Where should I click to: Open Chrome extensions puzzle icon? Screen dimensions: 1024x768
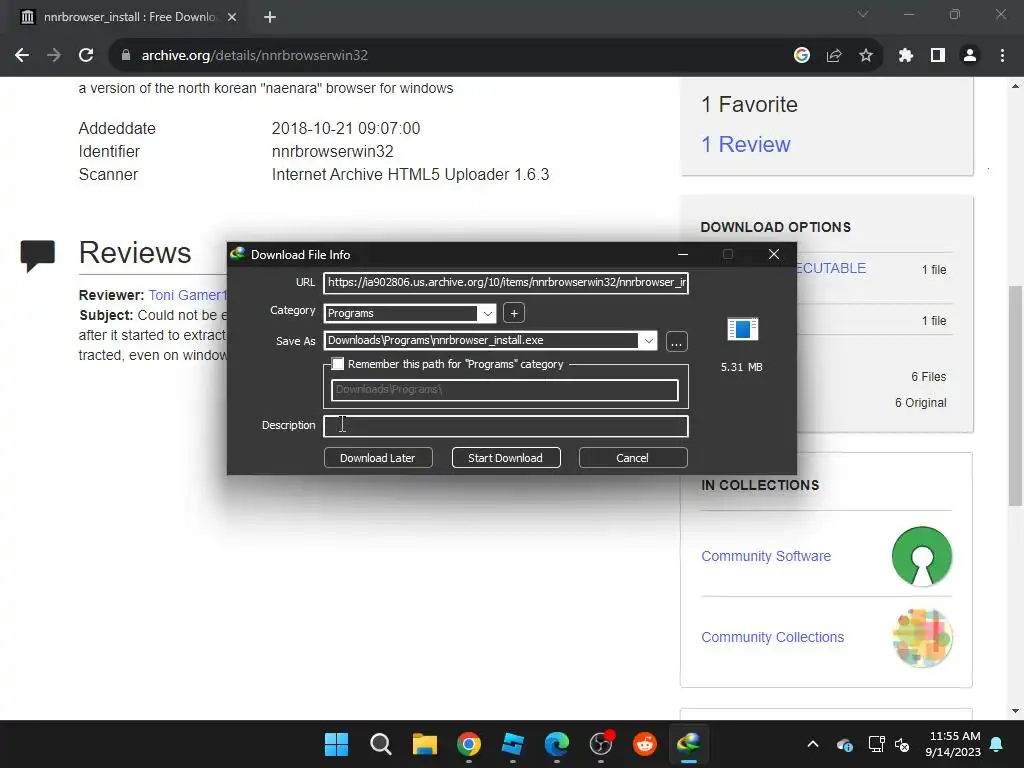point(906,56)
